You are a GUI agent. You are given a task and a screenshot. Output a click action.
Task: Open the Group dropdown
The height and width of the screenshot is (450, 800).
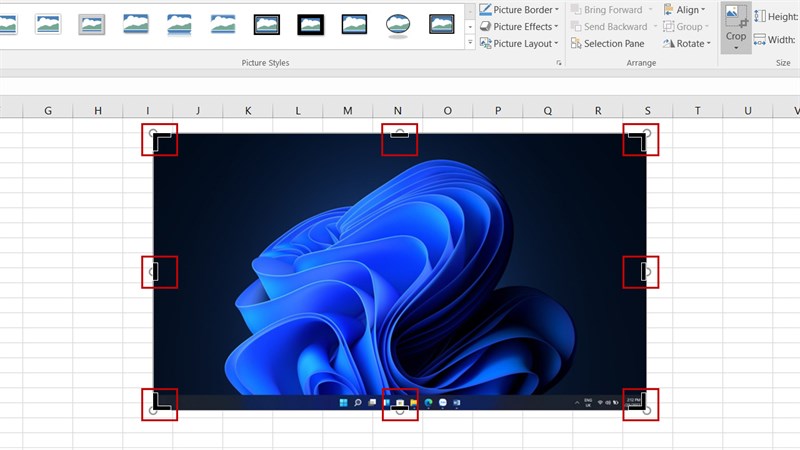tap(686, 27)
